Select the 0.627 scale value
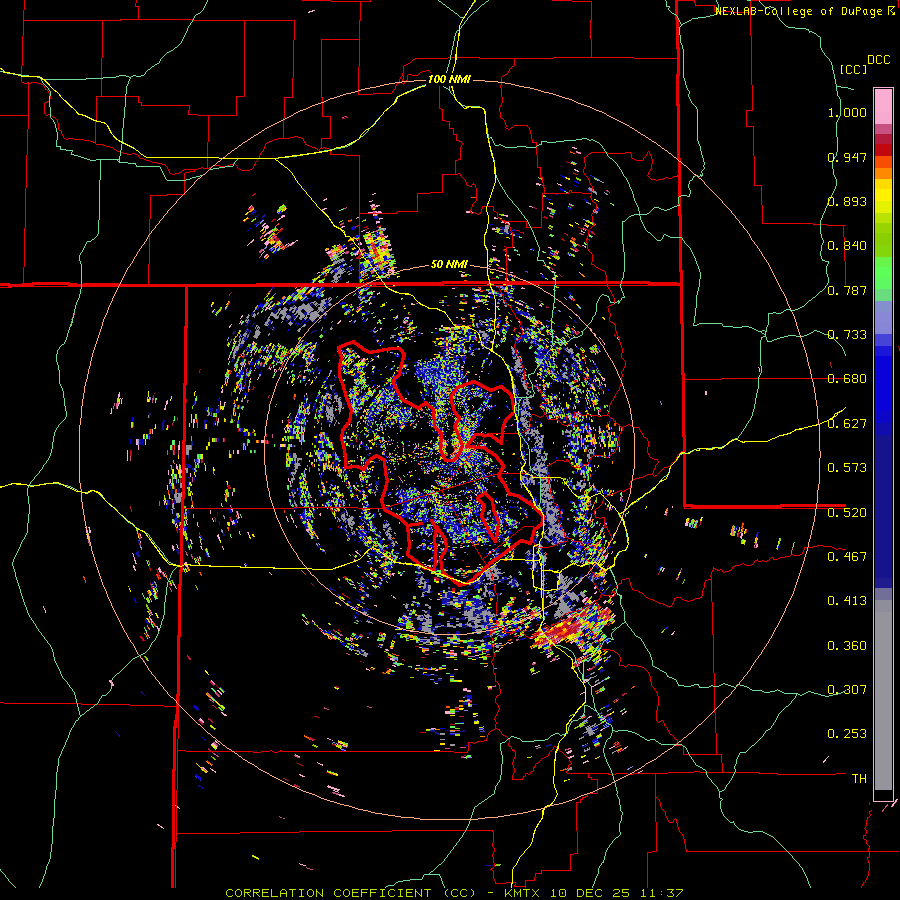The width and height of the screenshot is (900, 900). pos(847,424)
